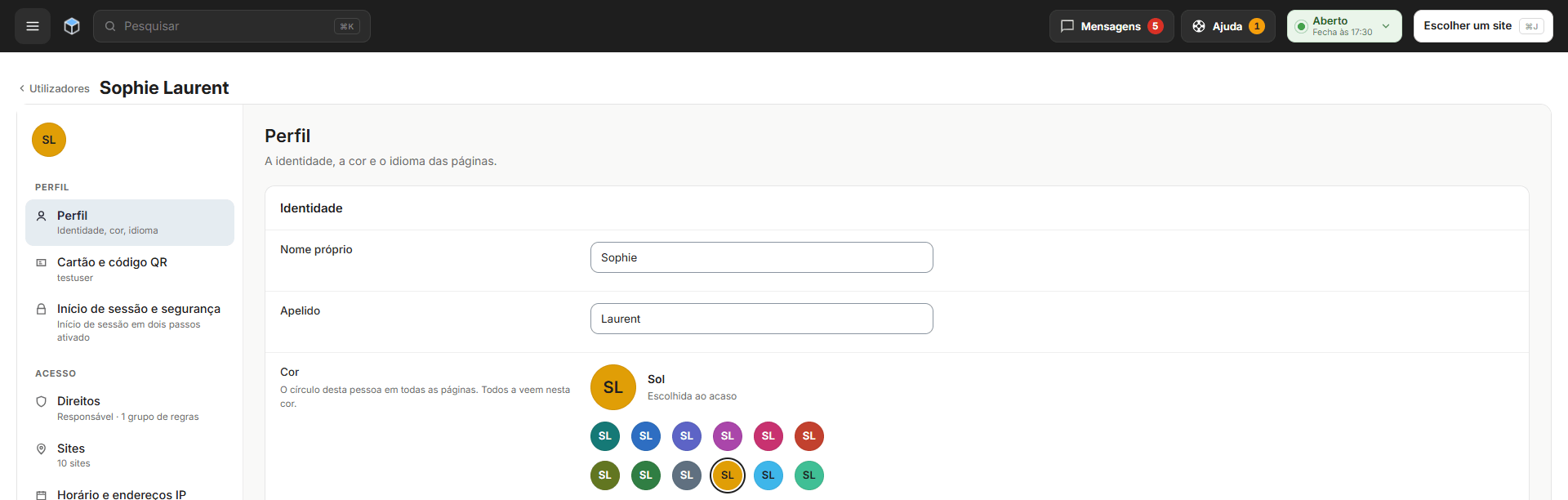
Task: Choose the mint green SL color swatch
Action: pos(809,475)
